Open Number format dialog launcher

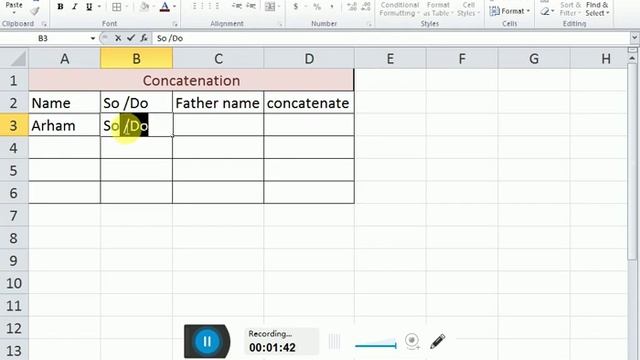click(369, 24)
